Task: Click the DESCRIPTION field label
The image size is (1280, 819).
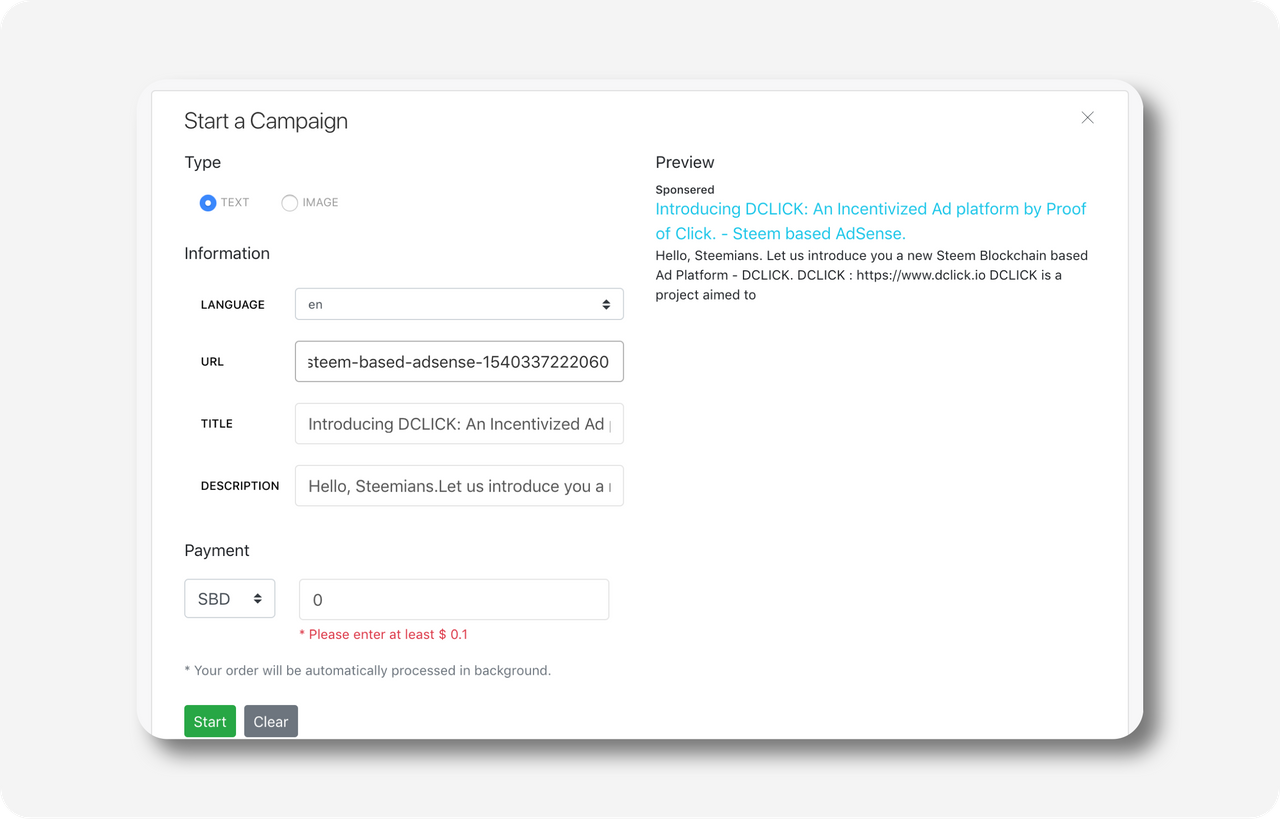Action: (240, 486)
